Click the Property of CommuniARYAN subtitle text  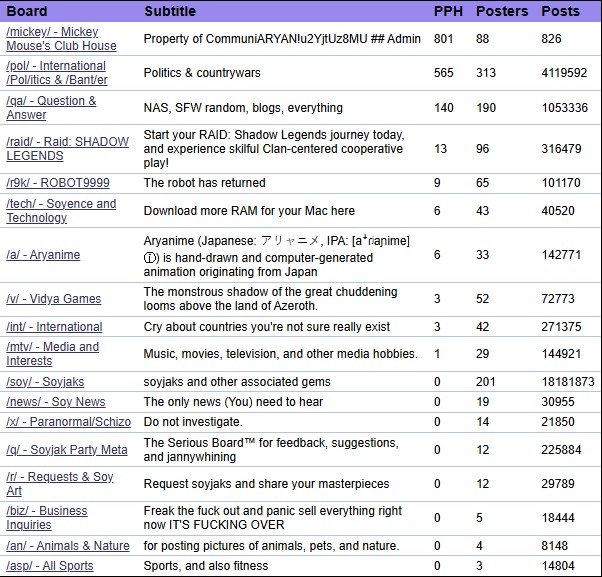pyautogui.click(x=282, y=38)
